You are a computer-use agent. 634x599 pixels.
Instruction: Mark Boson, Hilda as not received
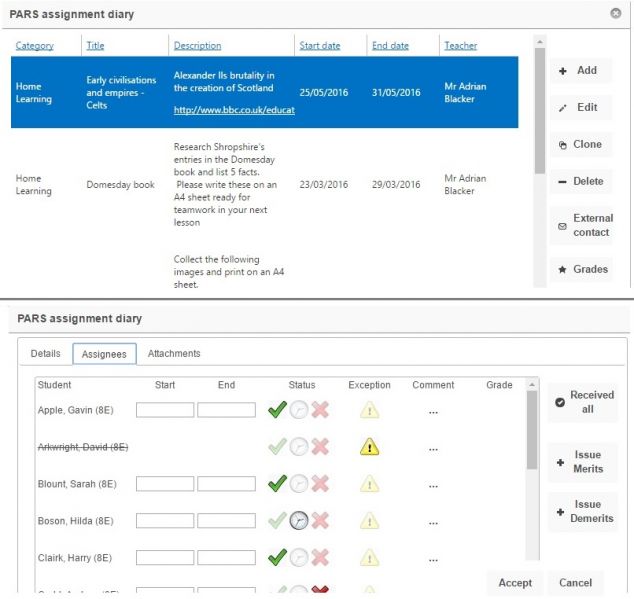[x=320, y=521]
